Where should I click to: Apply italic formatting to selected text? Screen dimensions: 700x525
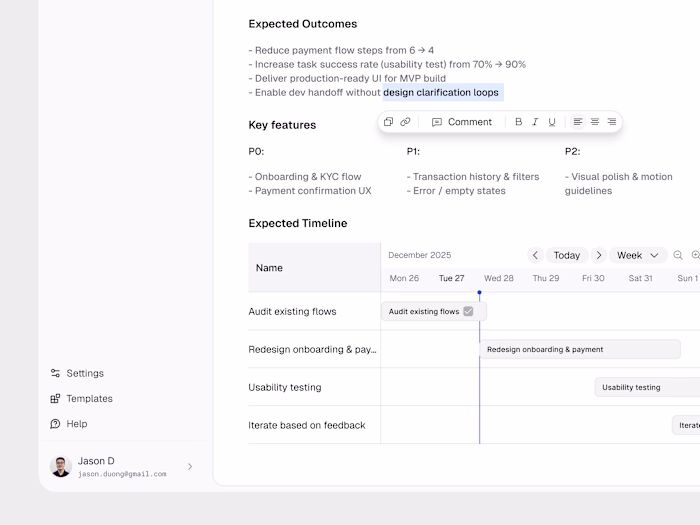point(535,122)
